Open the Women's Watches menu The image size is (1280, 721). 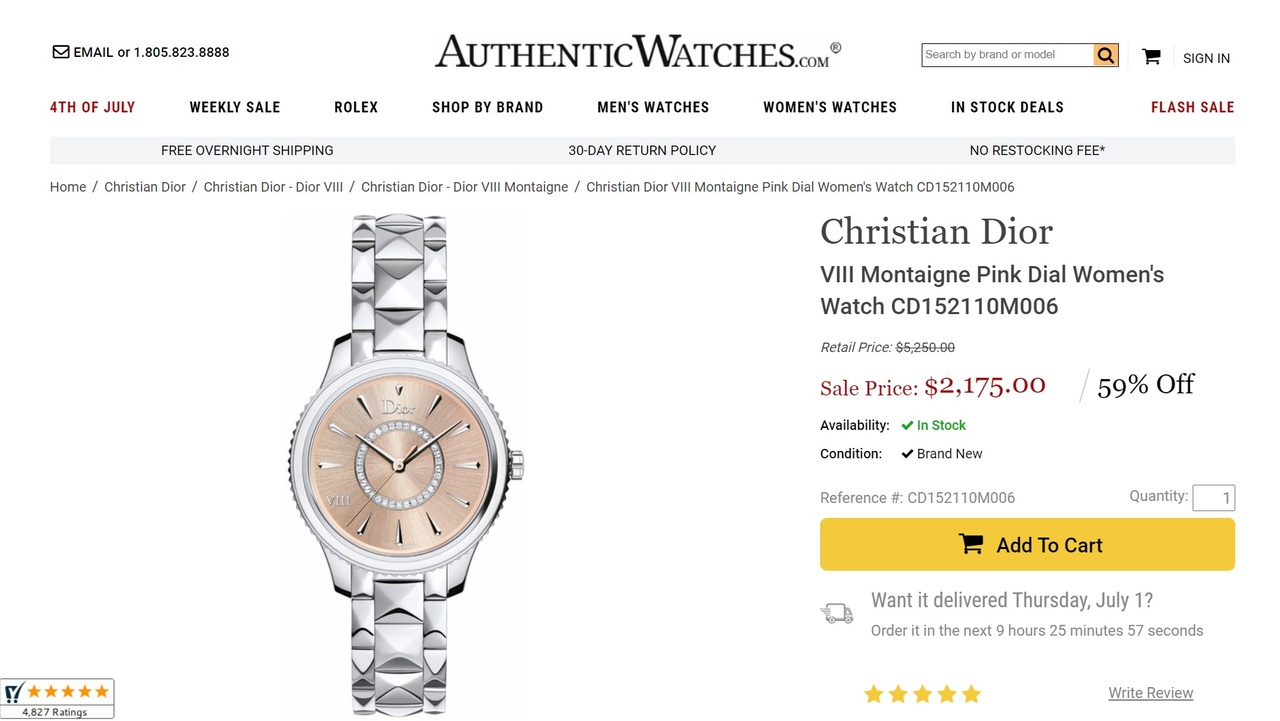pyautogui.click(x=830, y=107)
